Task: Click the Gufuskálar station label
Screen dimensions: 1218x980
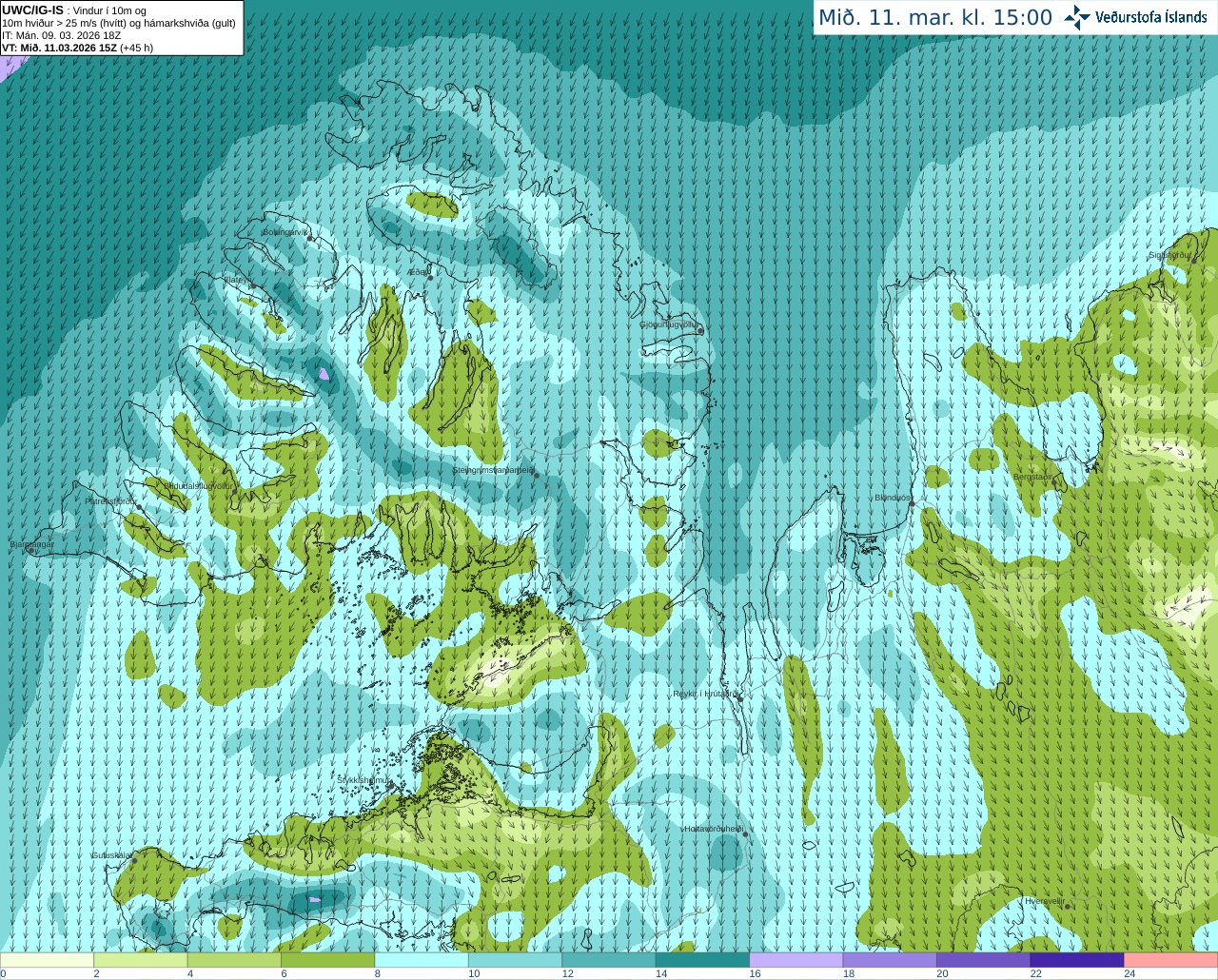Action: 111,855
